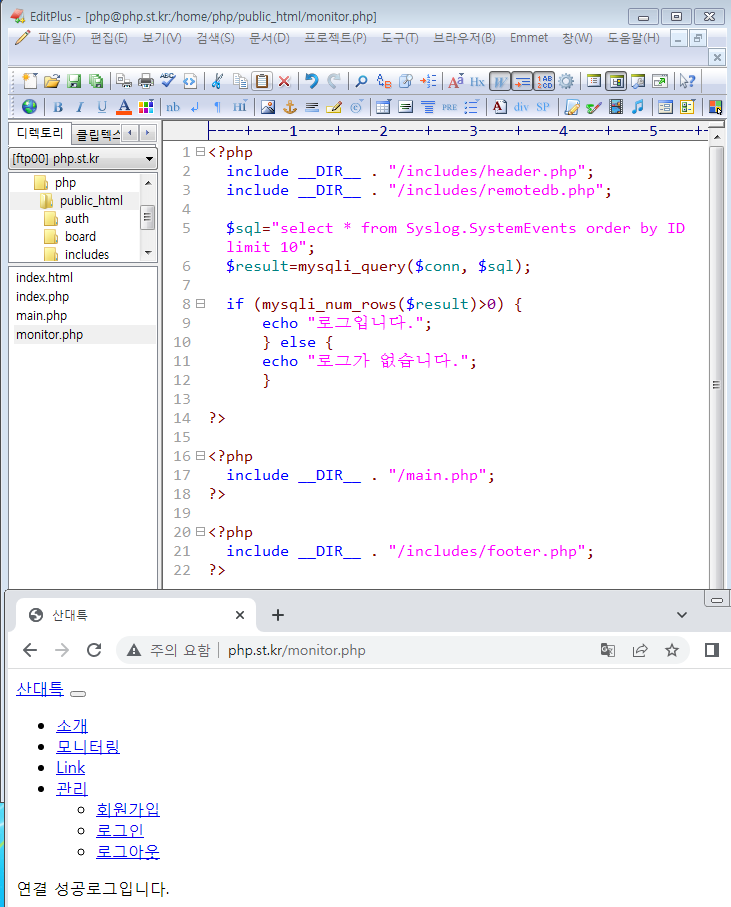Select main.php in the file list

[41, 316]
